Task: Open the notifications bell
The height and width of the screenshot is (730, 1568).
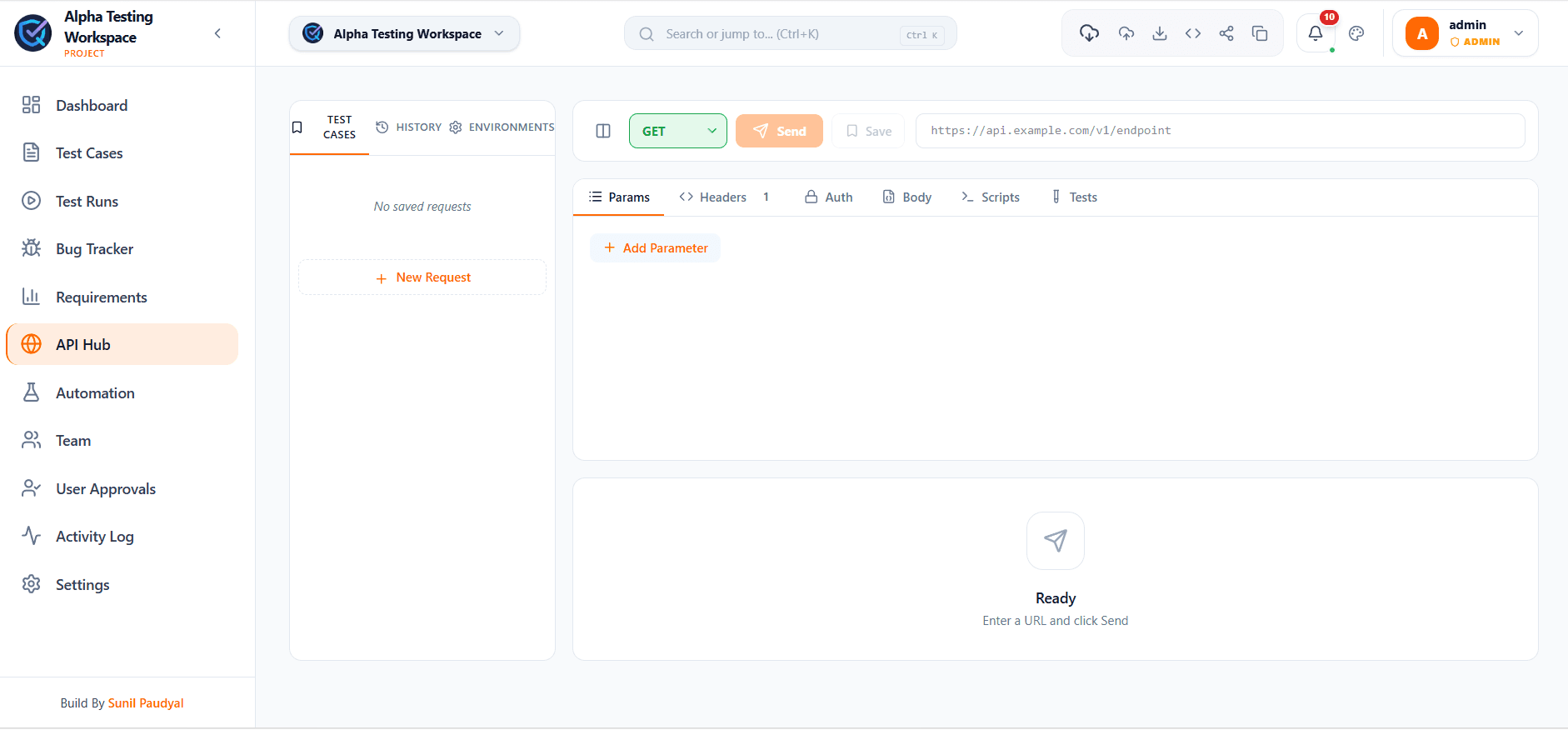Action: pyautogui.click(x=1316, y=33)
